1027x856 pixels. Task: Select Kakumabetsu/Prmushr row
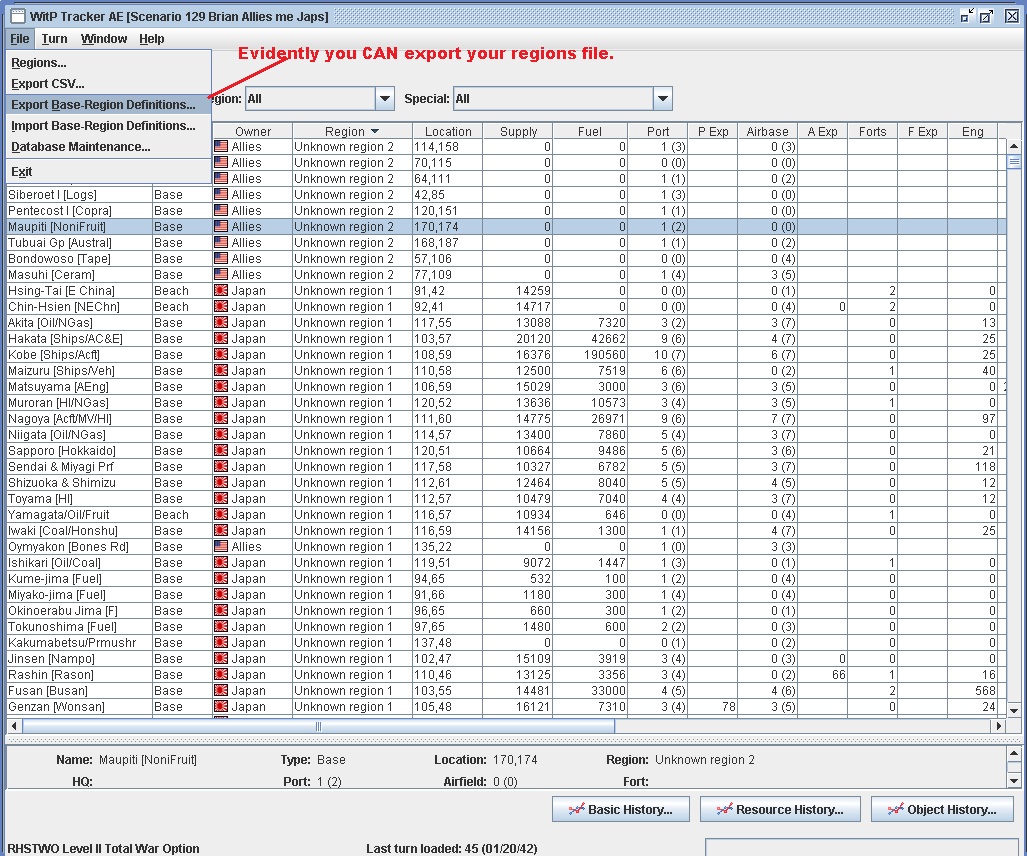[506, 642]
